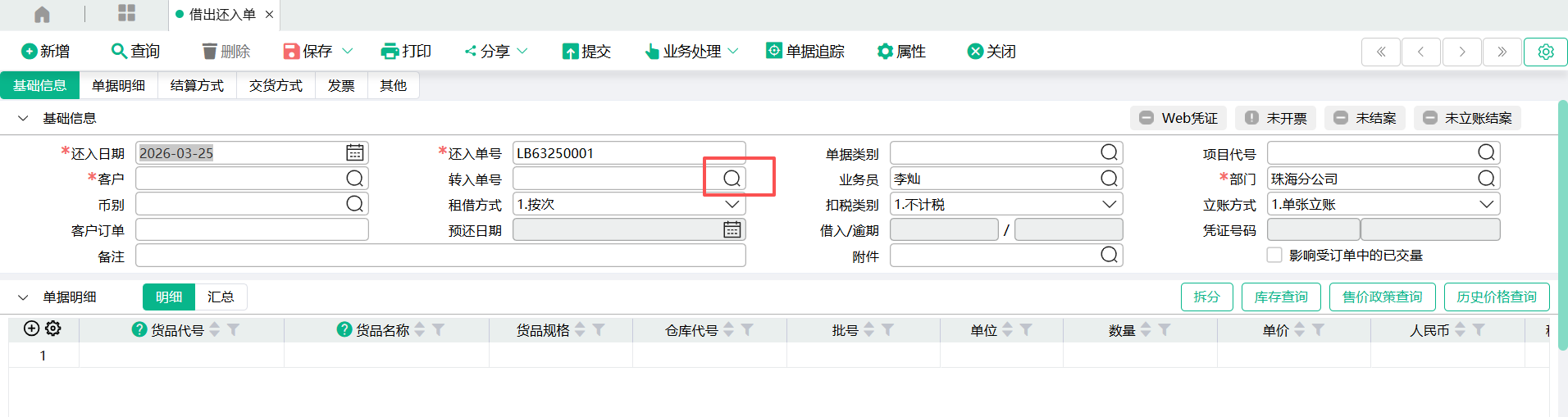Add a row with the plus icon in grid
Image resolution: width=1568 pixels, height=417 pixels.
(x=31, y=329)
